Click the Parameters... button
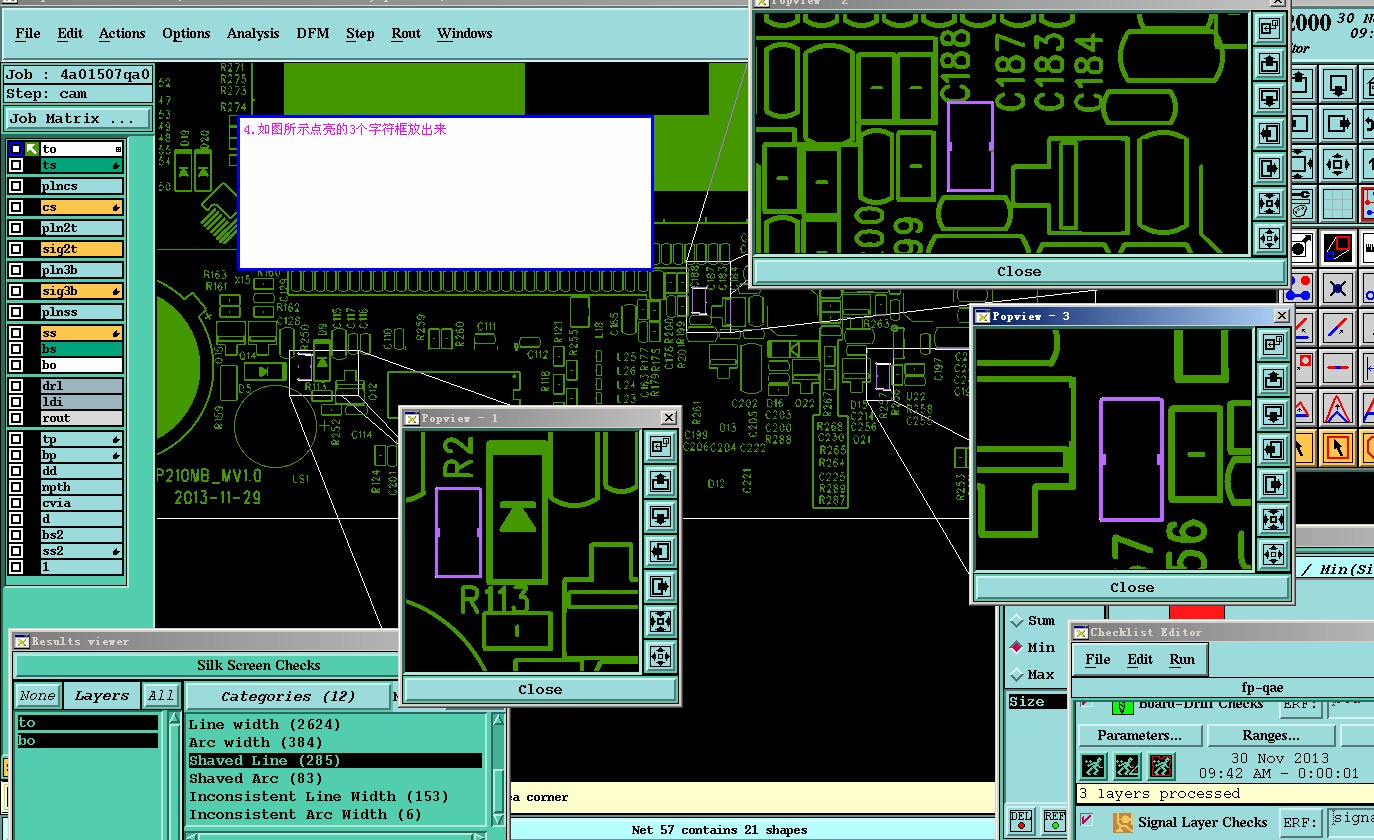Image resolution: width=1374 pixels, height=840 pixels. pyautogui.click(x=1139, y=735)
